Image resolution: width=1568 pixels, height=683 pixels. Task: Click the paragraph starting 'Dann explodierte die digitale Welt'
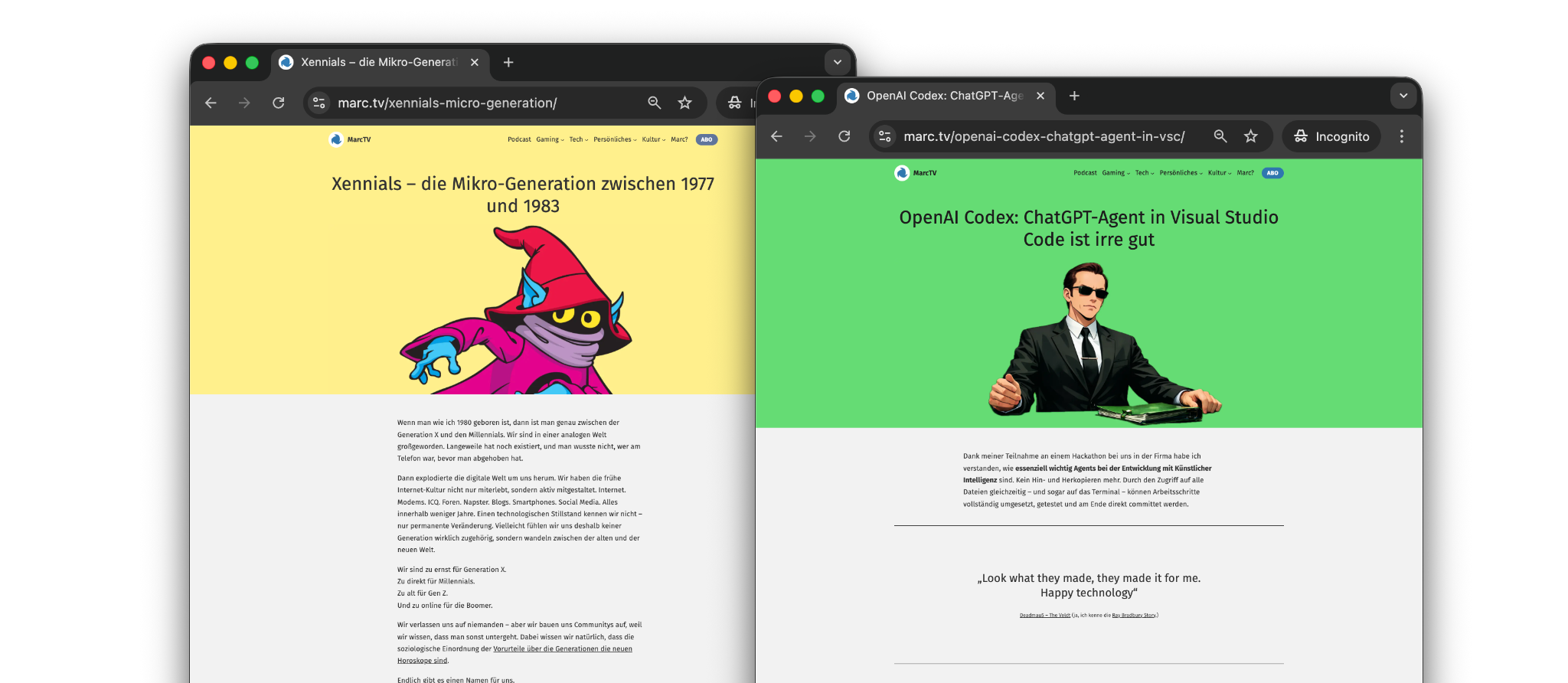point(520,514)
